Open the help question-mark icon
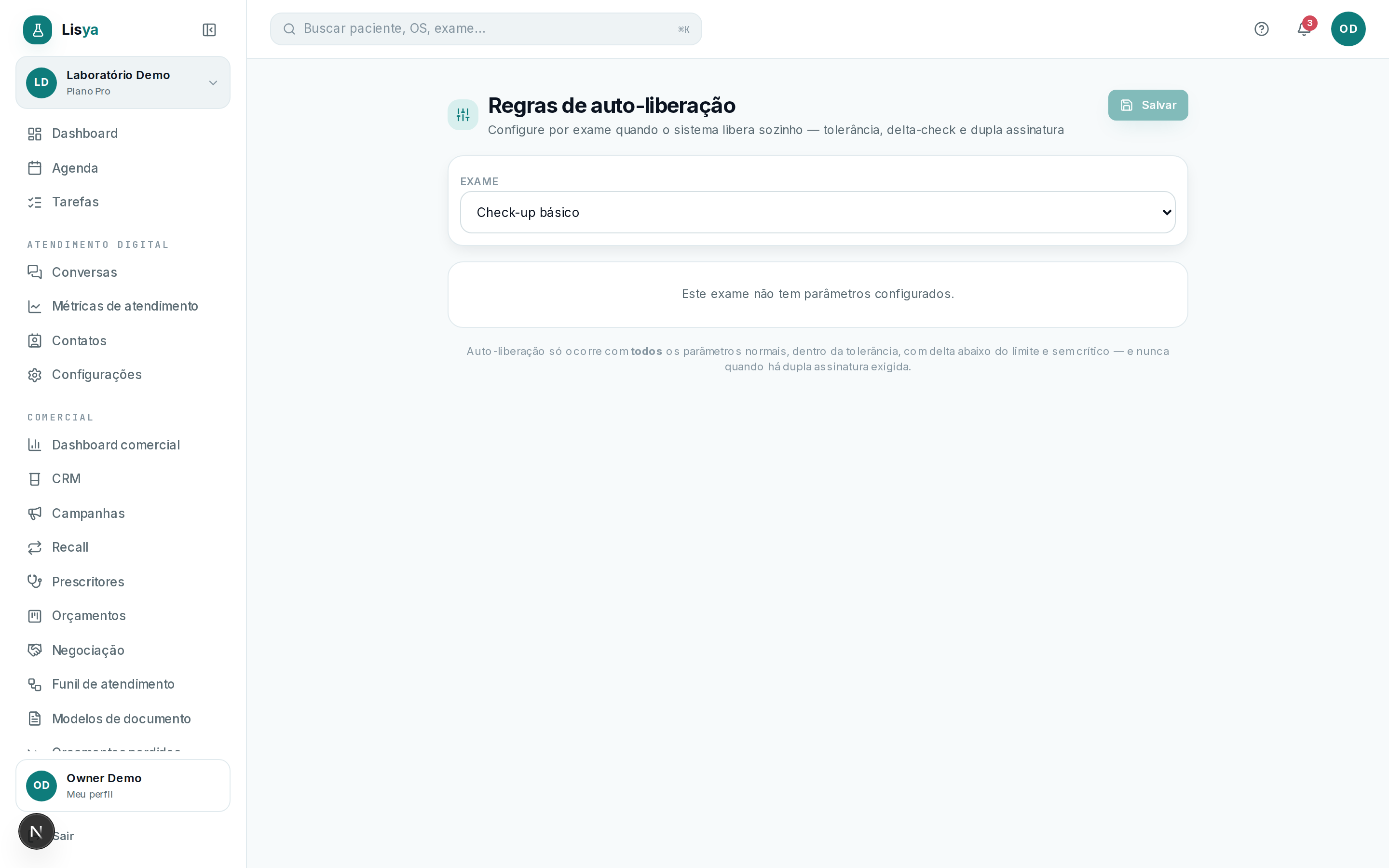The height and width of the screenshot is (868, 1389). (x=1261, y=29)
